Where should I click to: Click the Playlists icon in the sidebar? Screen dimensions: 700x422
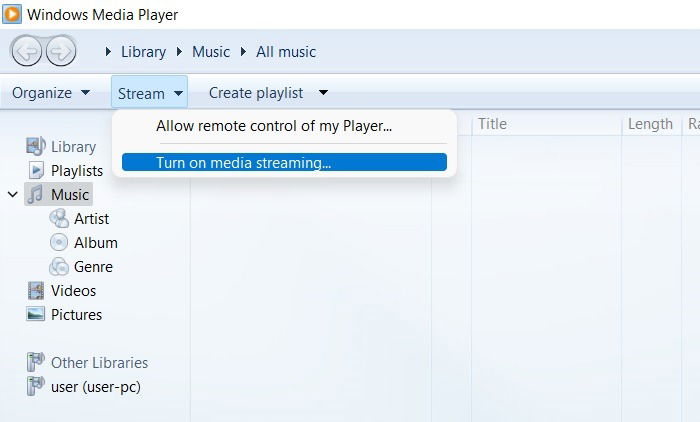tap(36, 170)
